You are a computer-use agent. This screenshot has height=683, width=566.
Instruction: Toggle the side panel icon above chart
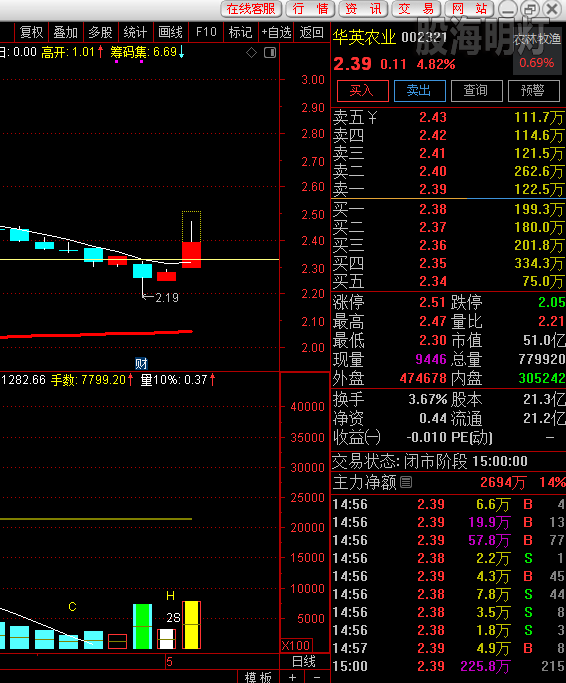tap(270, 53)
